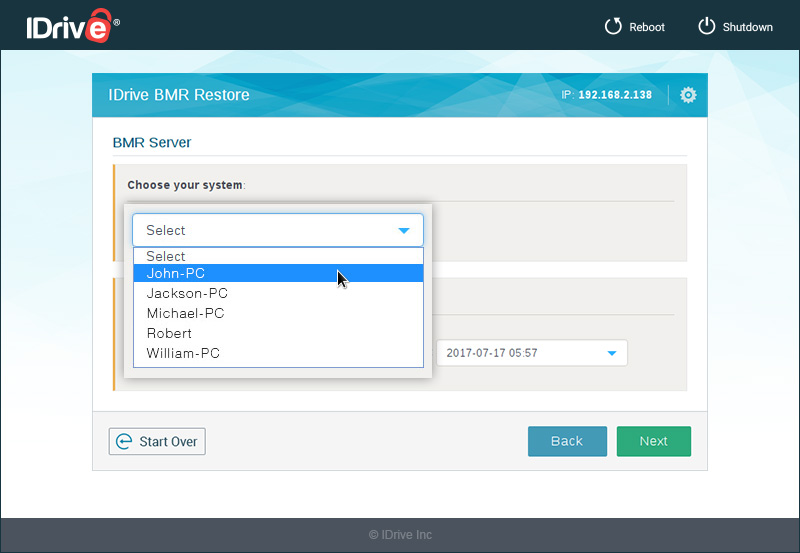Image resolution: width=800 pixels, height=553 pixels.
Task: Click the Reboot circular arrow icon
Action: click(x=613, y=27)
